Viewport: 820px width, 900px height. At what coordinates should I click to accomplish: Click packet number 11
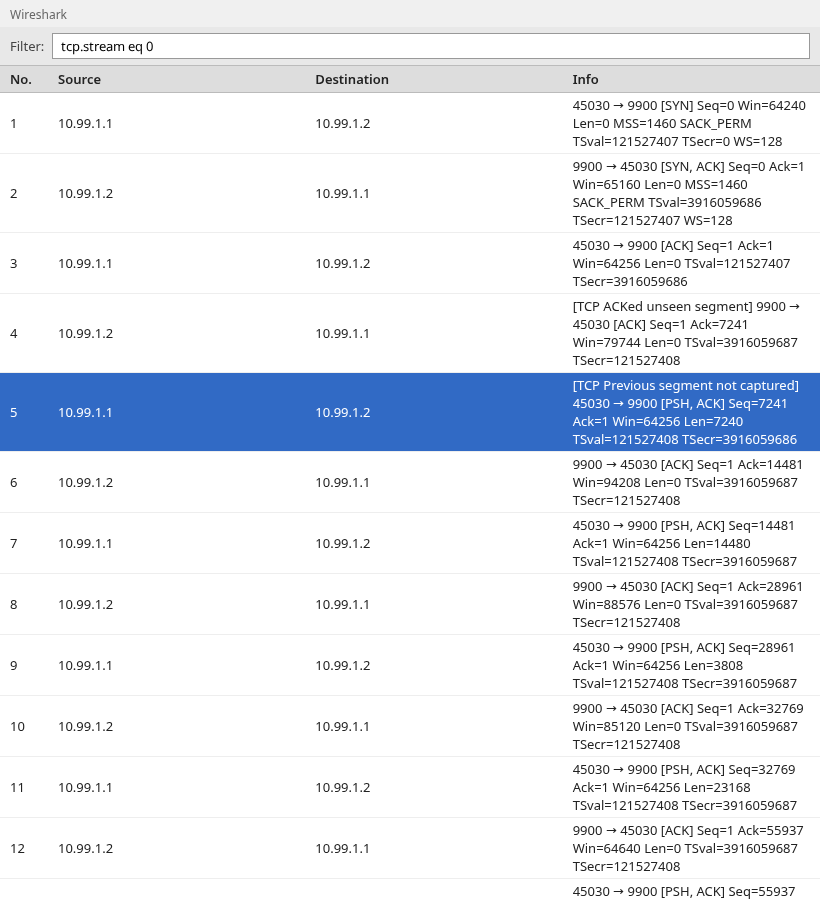coord(17,788)
